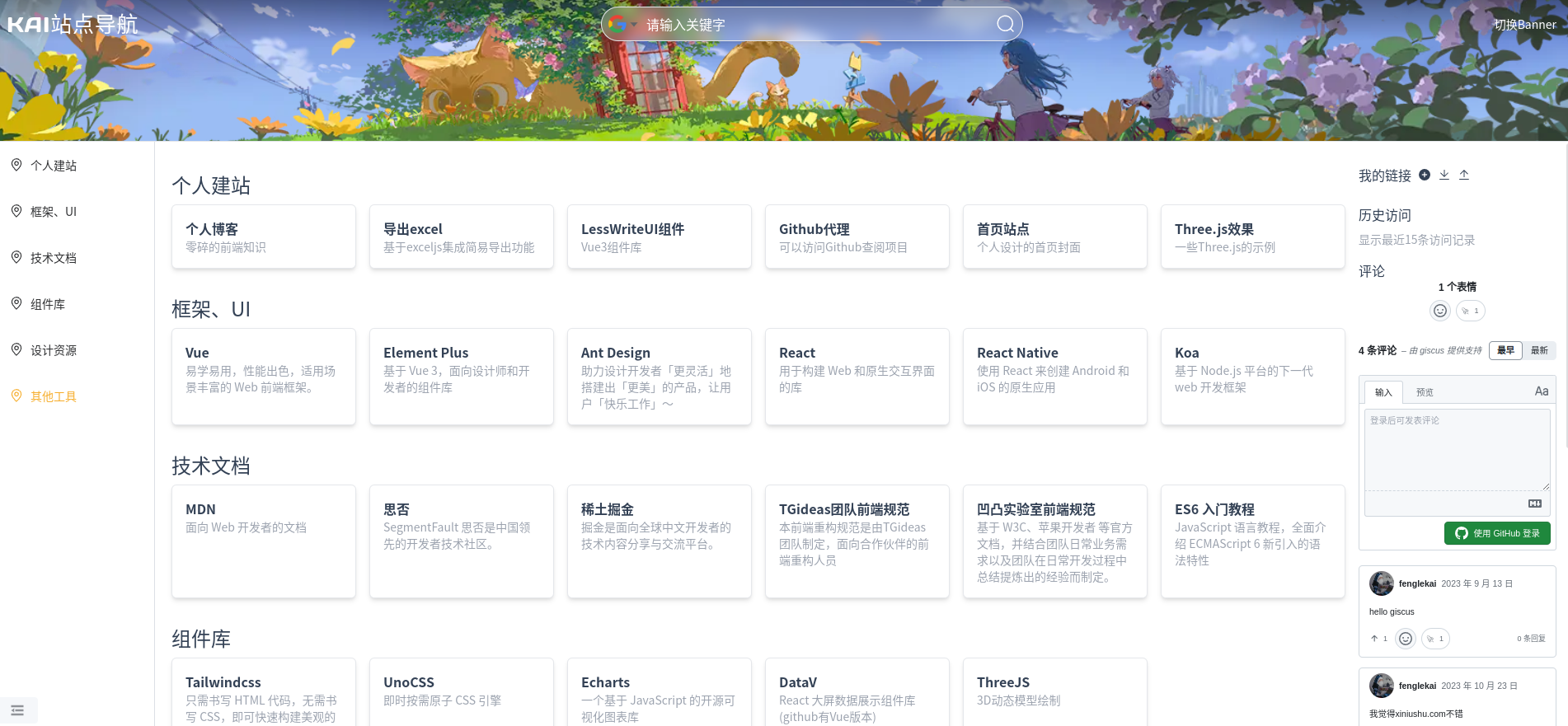This screenshot has width=1568, height=726.
Task: Open the 个人博客 card
Action: 264,237
